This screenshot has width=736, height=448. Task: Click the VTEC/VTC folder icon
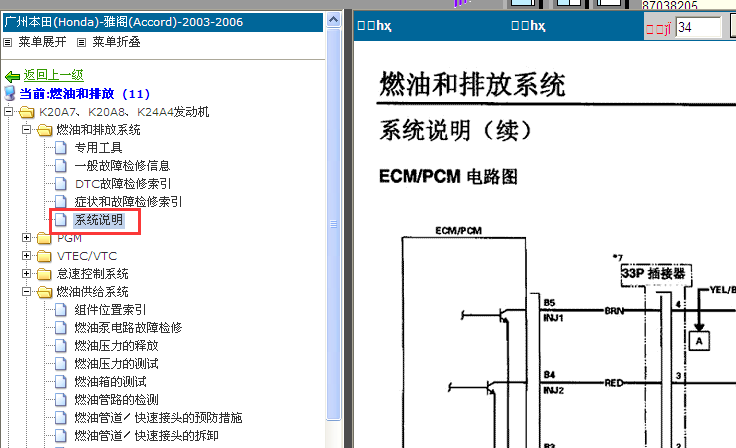(44, 256)
